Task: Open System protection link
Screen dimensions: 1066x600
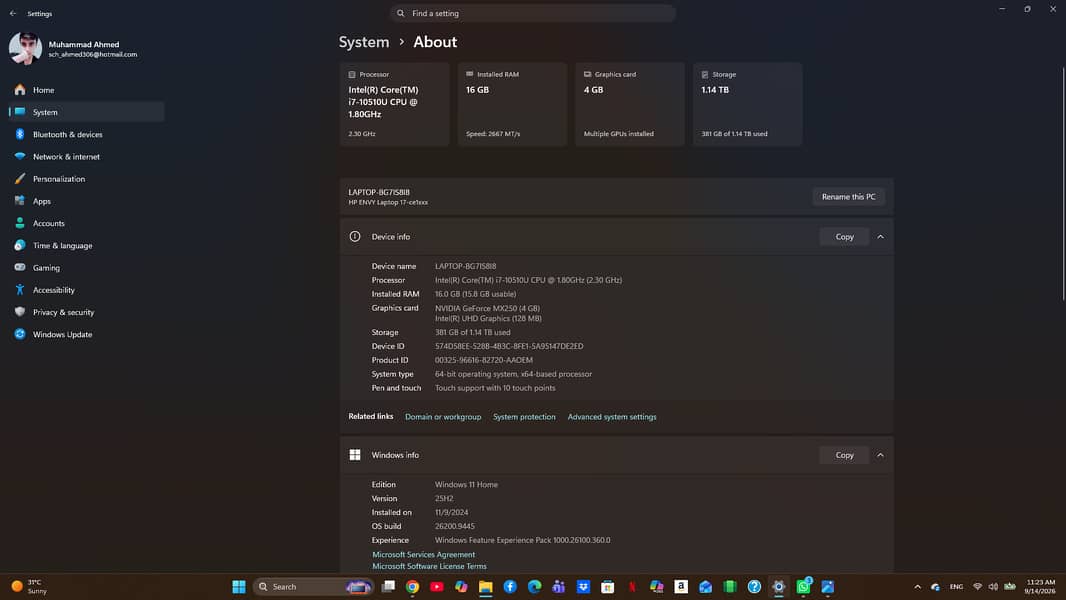Action: tap(524, 417)
